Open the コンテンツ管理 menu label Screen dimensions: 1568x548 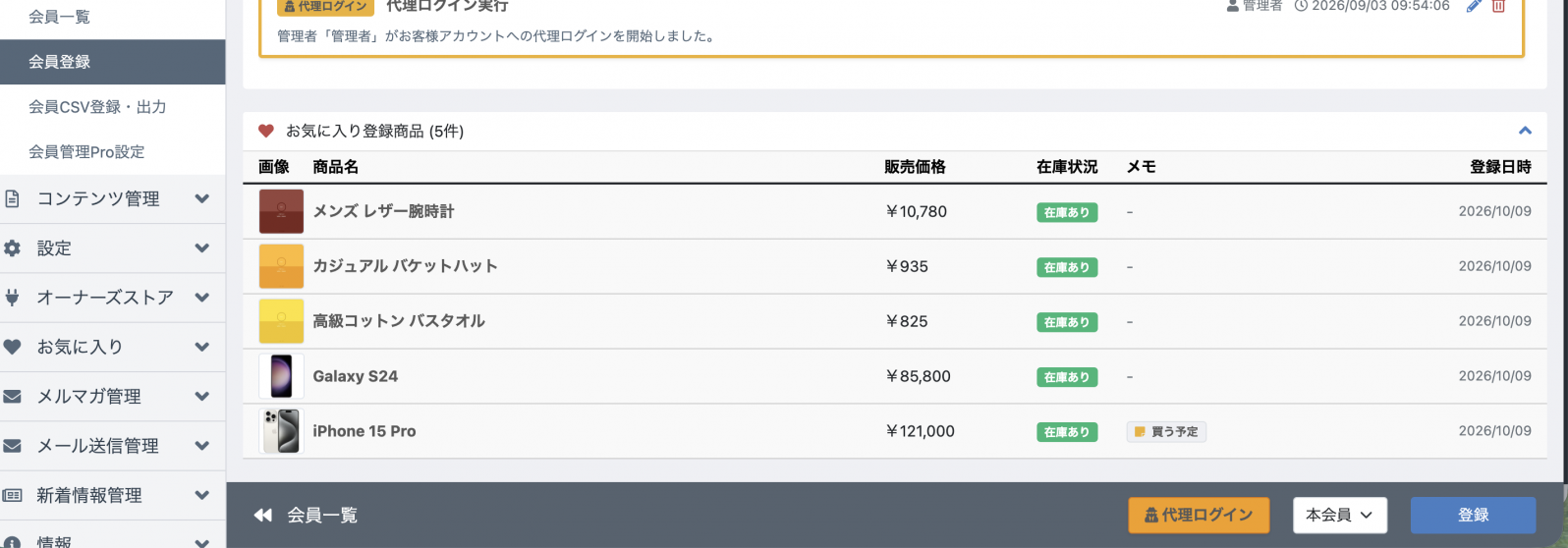coord(98,198)
